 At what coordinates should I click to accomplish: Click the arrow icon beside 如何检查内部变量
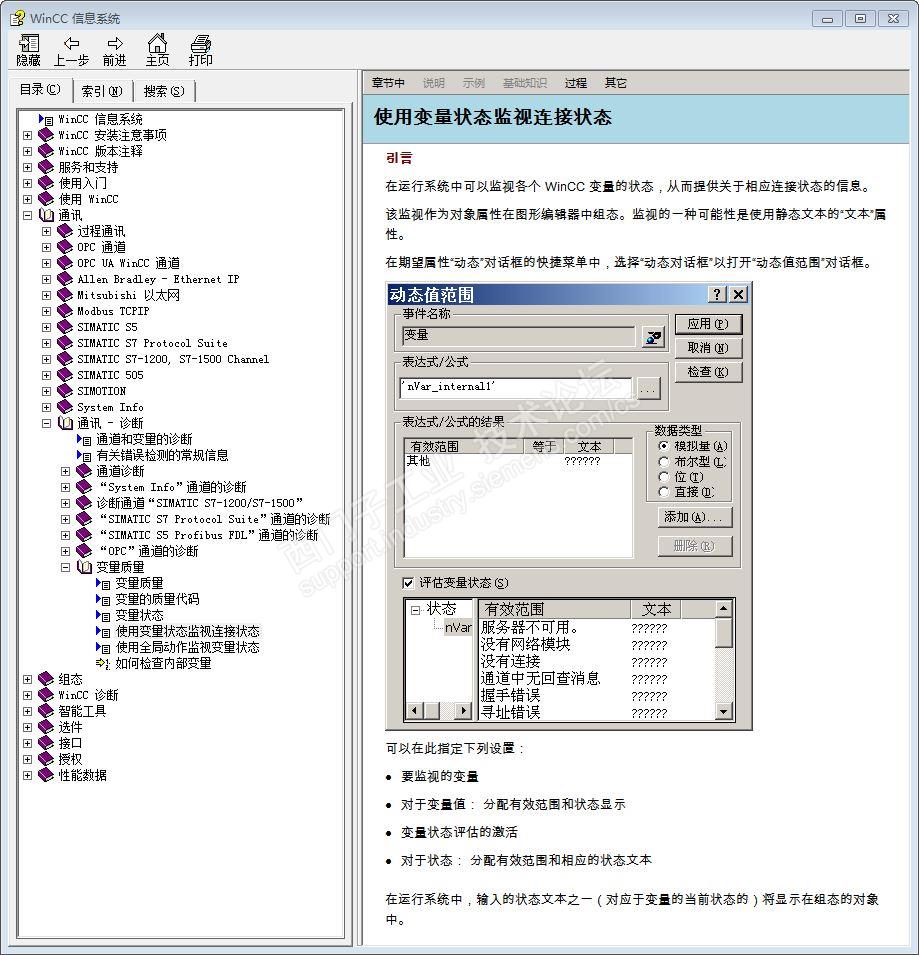tap(103, 663)
